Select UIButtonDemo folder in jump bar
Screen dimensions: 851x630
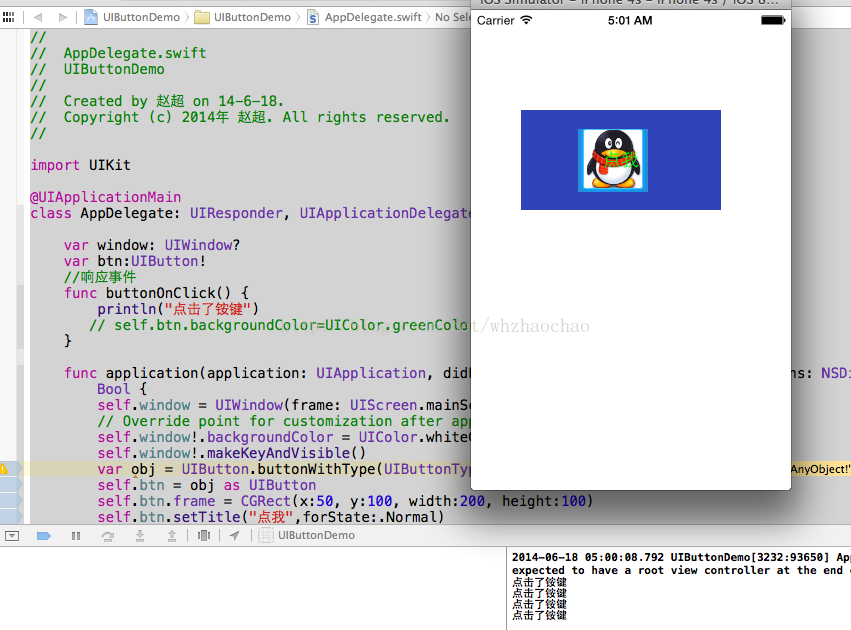(243, 17)
